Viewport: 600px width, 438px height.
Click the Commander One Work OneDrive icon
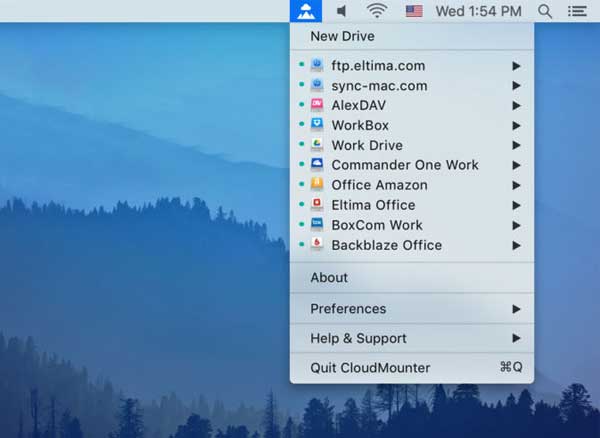tap(317, 164)
